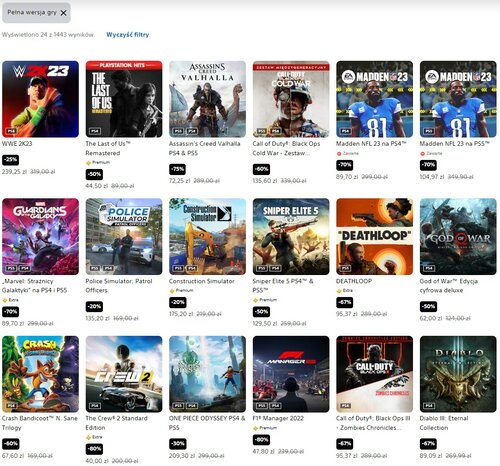Click 'Assassin's Creed Valhalla PS4 & PS5' title
The height and width of the screenshot is (466, 500).
click(x=205, y=148)
